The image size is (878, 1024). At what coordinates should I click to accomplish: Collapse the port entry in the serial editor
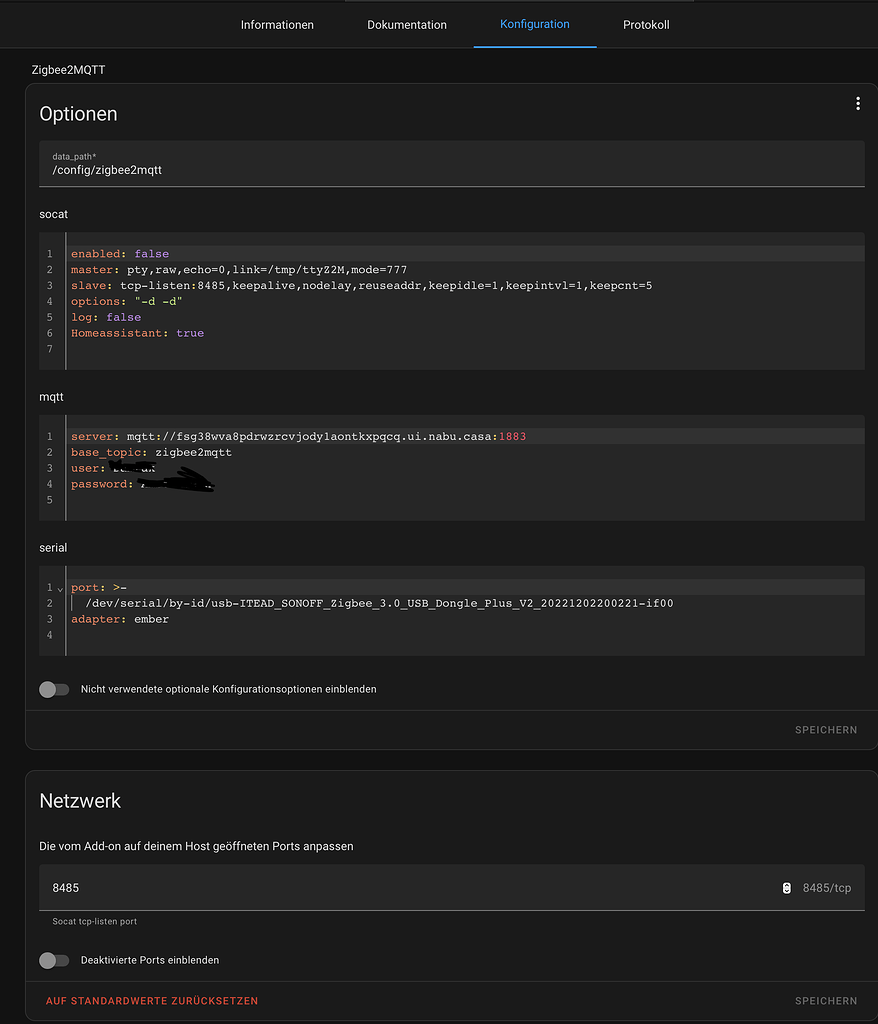(60, 588)
